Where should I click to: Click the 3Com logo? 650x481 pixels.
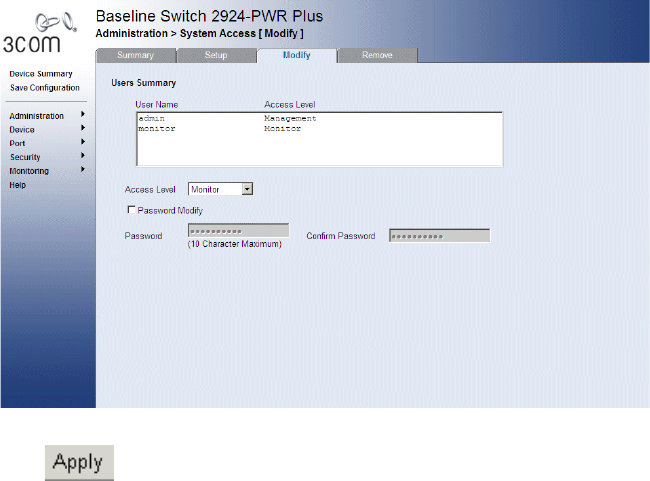click(39, 33)
